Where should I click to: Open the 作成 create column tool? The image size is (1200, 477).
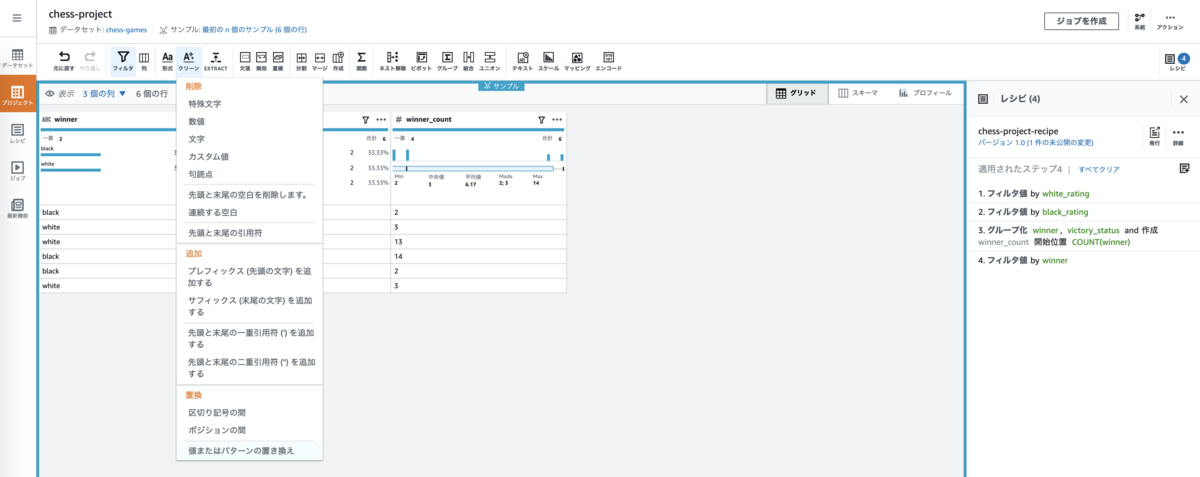(338, 61)
